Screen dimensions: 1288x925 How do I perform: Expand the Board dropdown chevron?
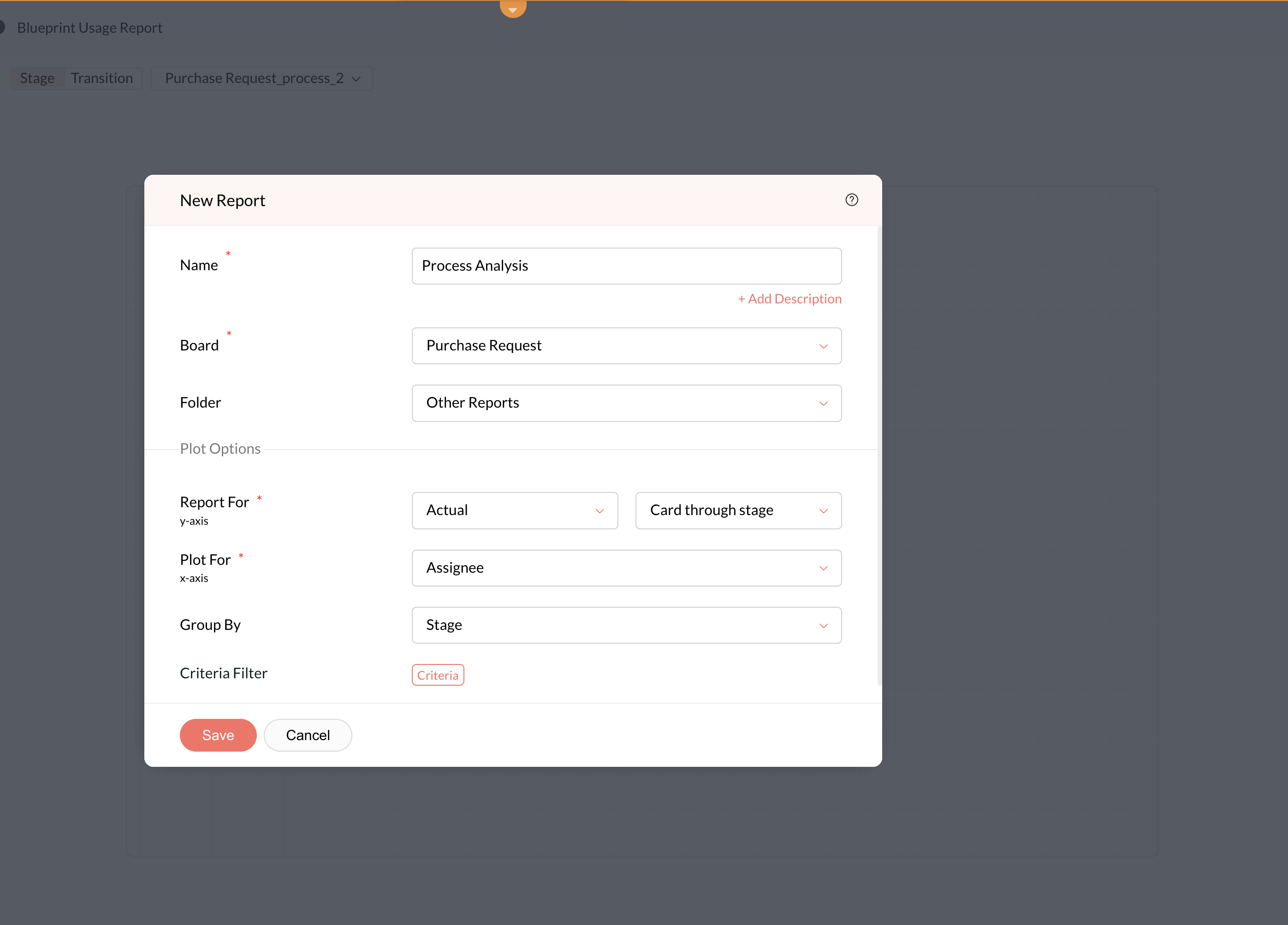823,346
